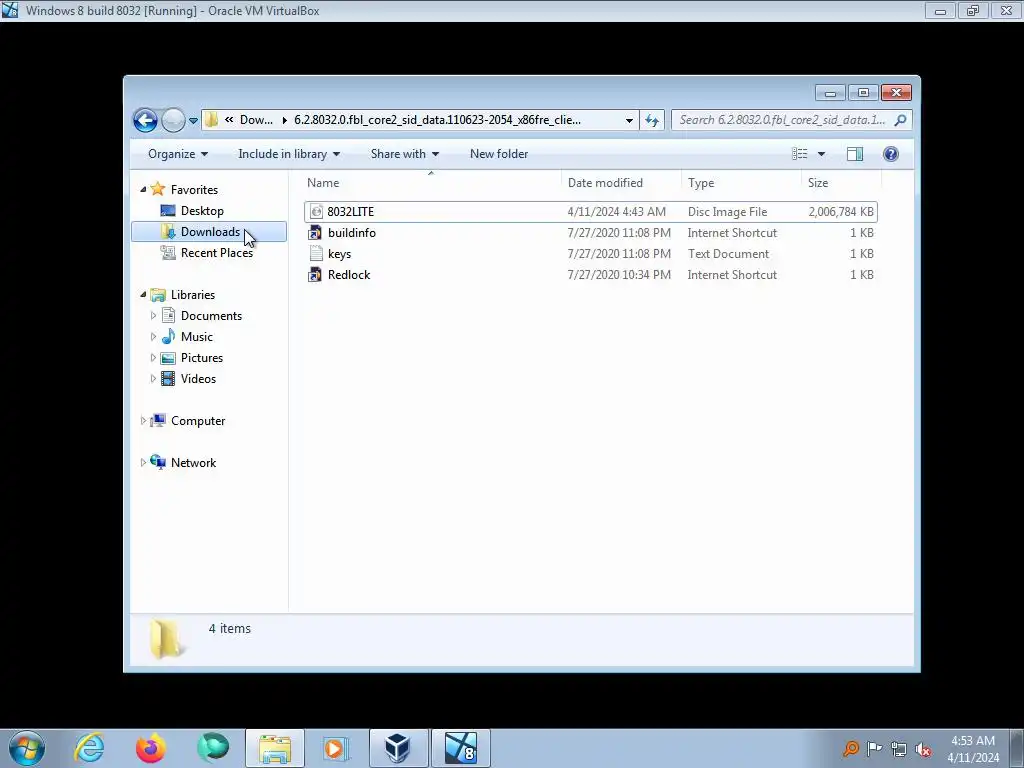The width and height of the screenshot is (1024, 768).
Task: Sort files by Type column
Action: click(x=741, y=183)
